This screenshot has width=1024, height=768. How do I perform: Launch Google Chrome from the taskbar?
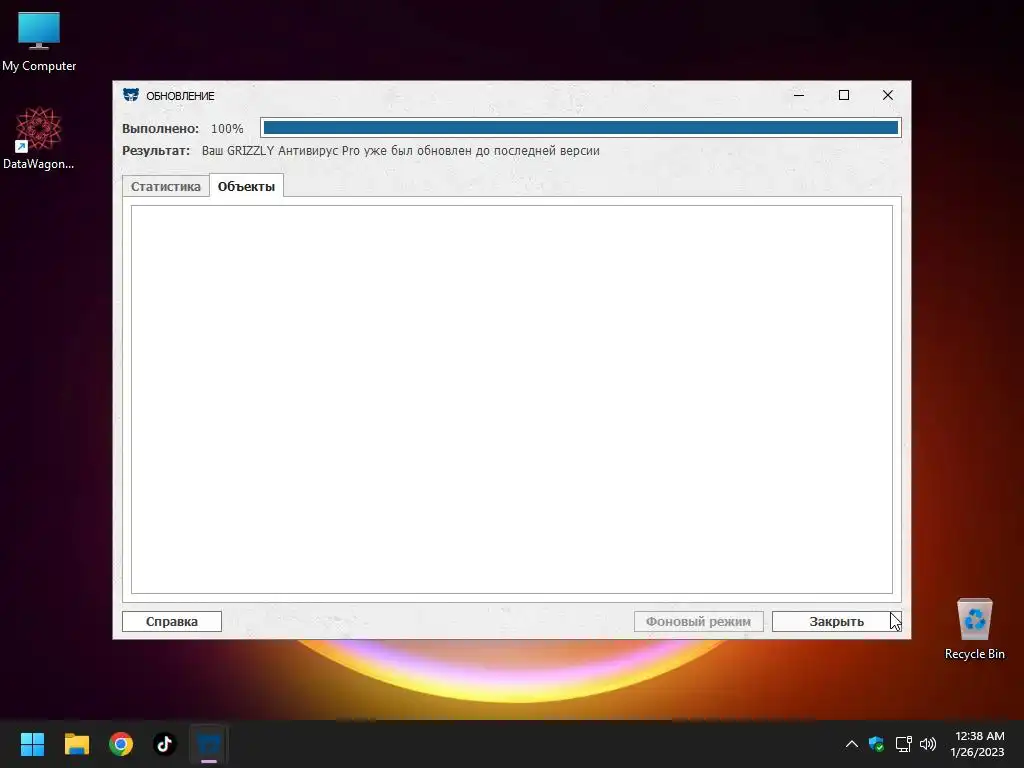click(121, 744)
